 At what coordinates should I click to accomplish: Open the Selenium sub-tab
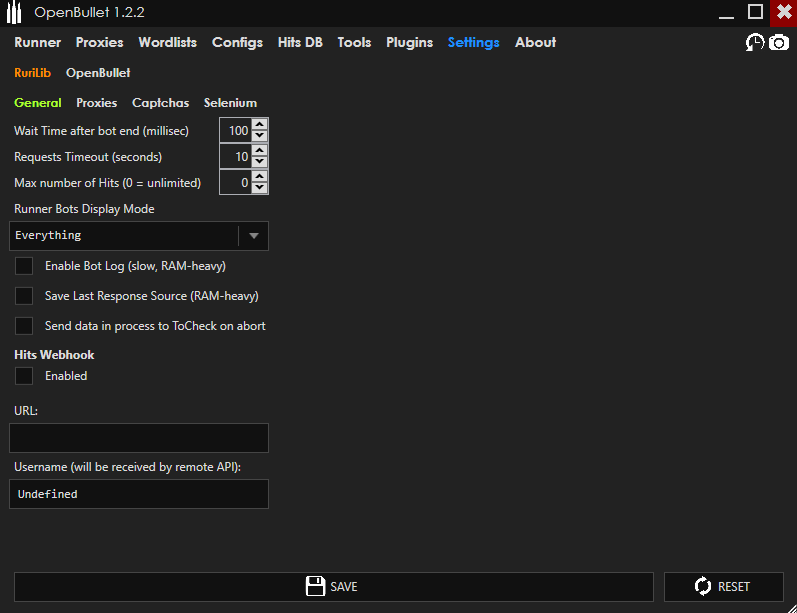230,103
